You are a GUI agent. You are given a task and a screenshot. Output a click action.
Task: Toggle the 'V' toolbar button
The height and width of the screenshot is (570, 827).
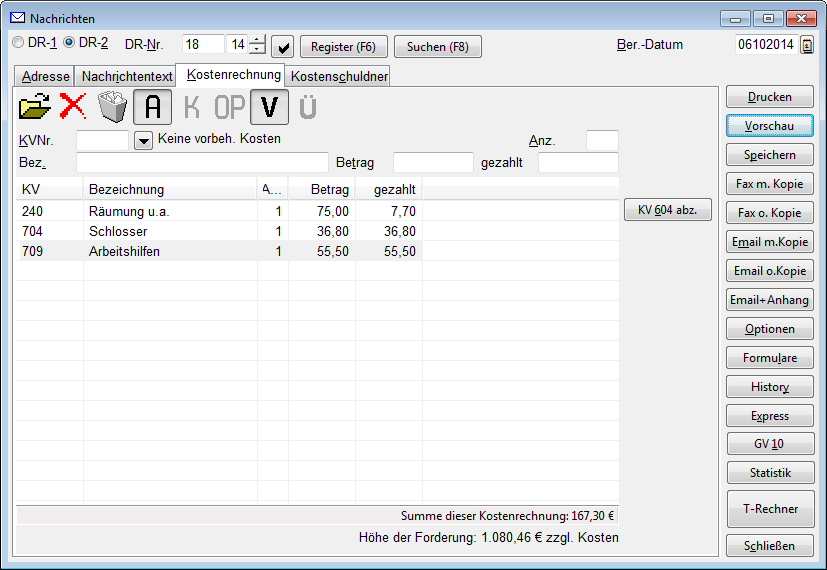[x=269, y=106]
